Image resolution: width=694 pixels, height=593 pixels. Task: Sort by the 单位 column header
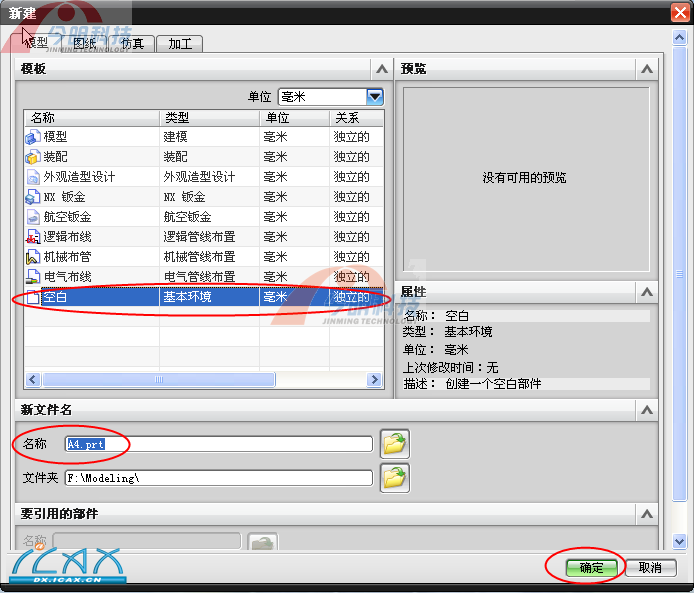coord(295,118)
